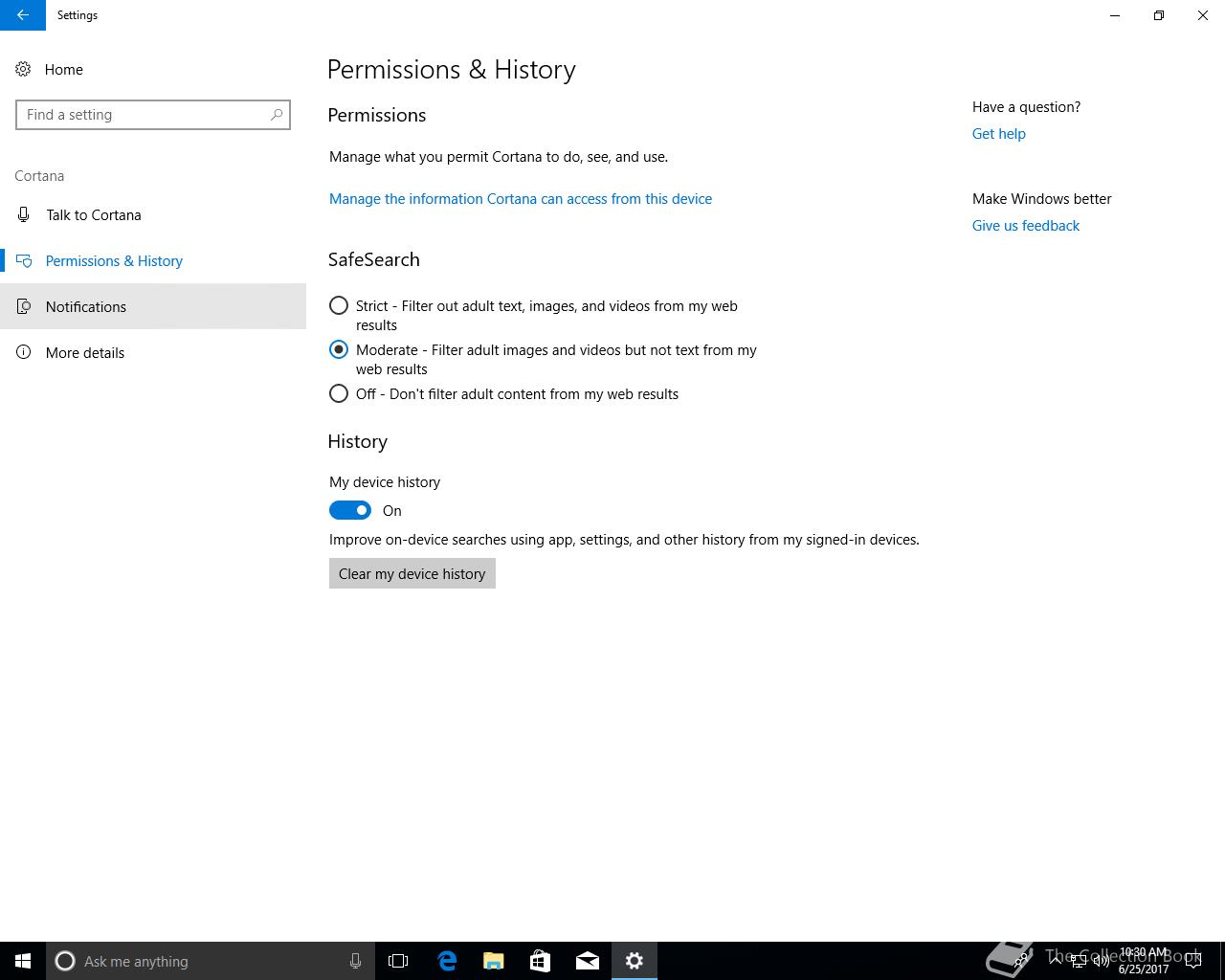1225x980 pixels.
Task: Click Get help link
Action: (x=999, y=134)
